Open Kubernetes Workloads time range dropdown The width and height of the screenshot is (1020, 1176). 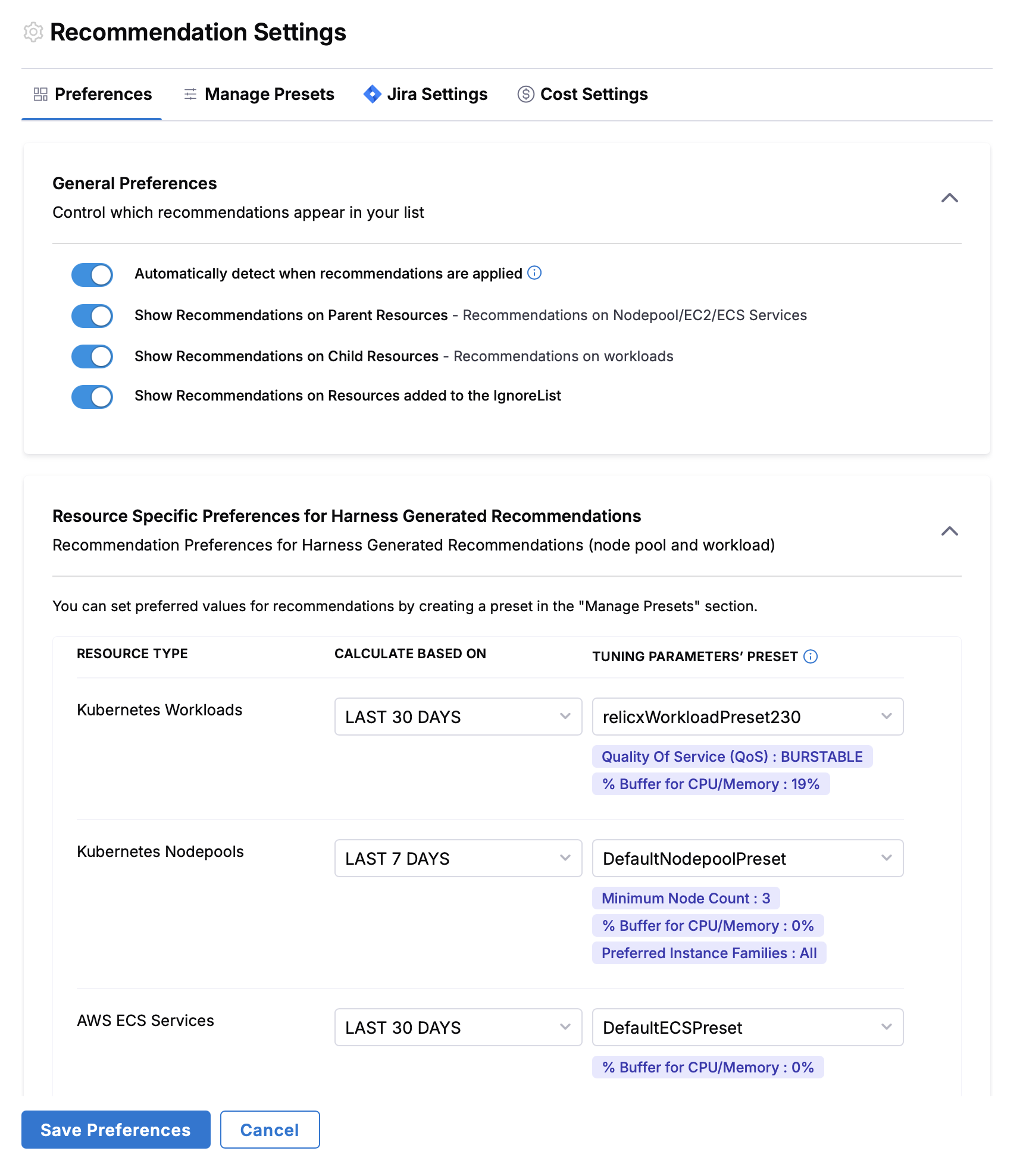(x=458, y=717)
